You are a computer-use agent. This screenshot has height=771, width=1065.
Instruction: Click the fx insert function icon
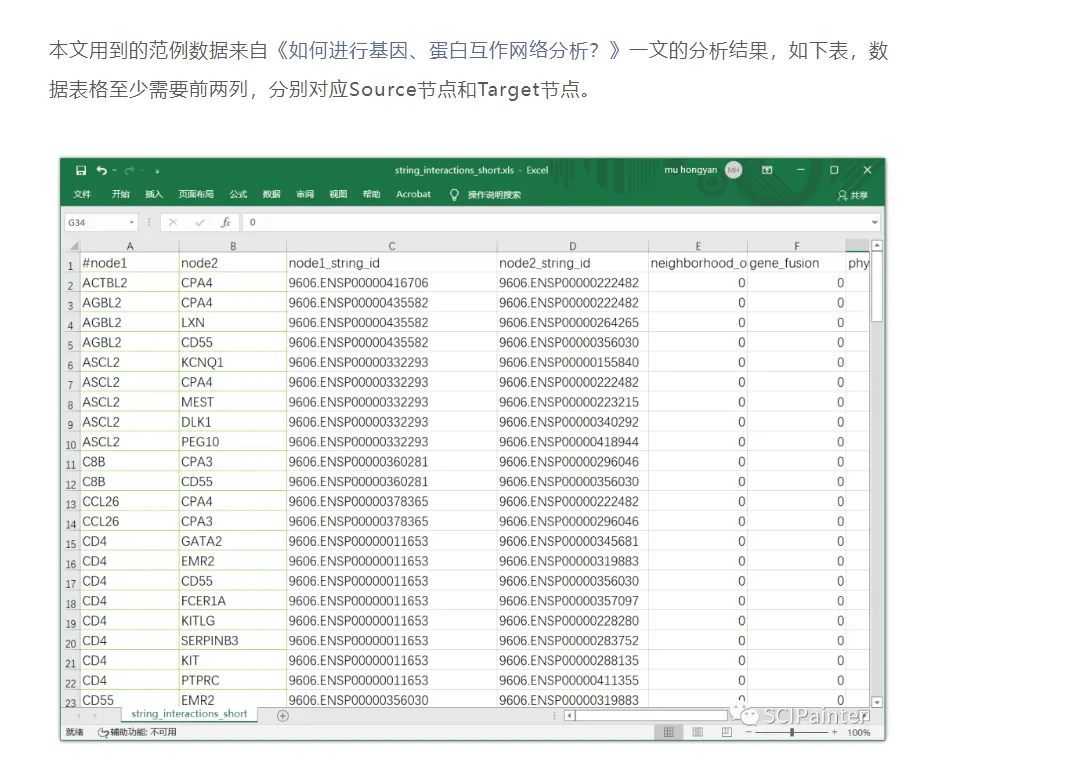click(x=225, y=222)
